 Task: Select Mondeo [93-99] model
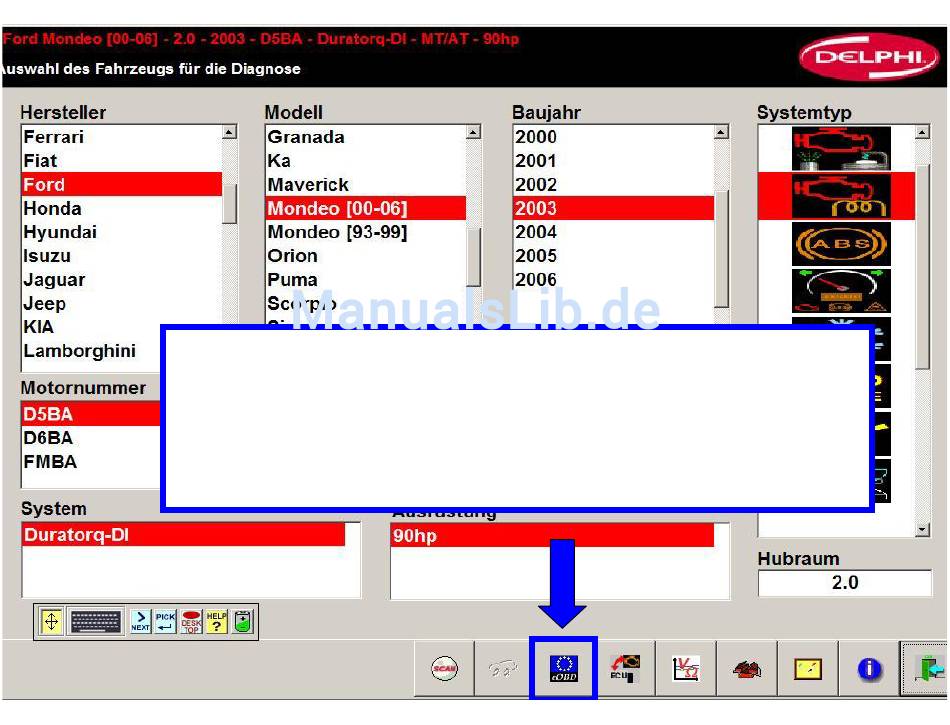coord(366,232)
